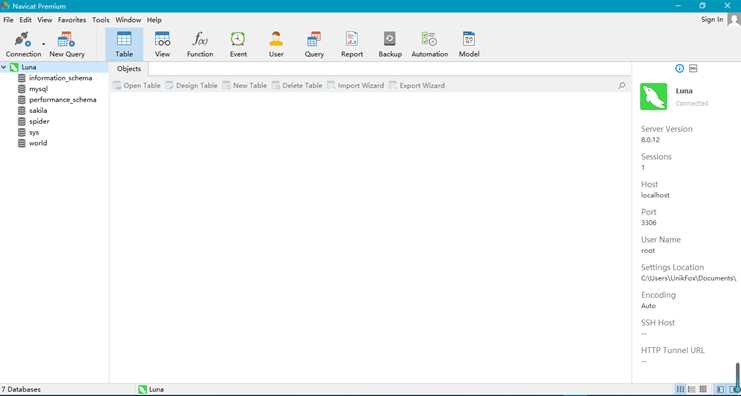The height and width of the screenshot is (396, 741).
Task: Open the Event toolbar icon
Action: [x=238, y=44]
